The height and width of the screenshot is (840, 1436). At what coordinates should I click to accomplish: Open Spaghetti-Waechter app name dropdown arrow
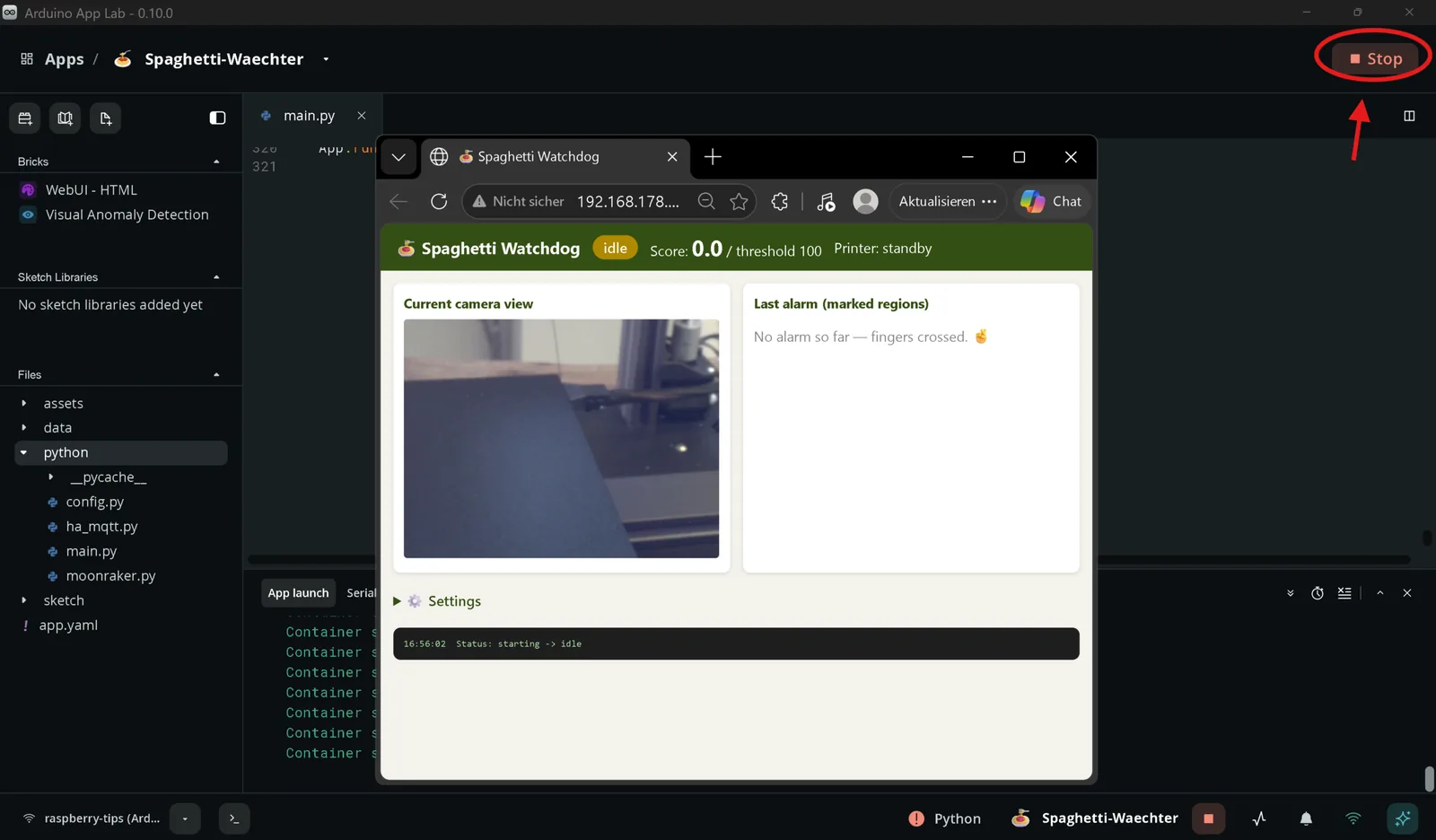tap(326, 59)
